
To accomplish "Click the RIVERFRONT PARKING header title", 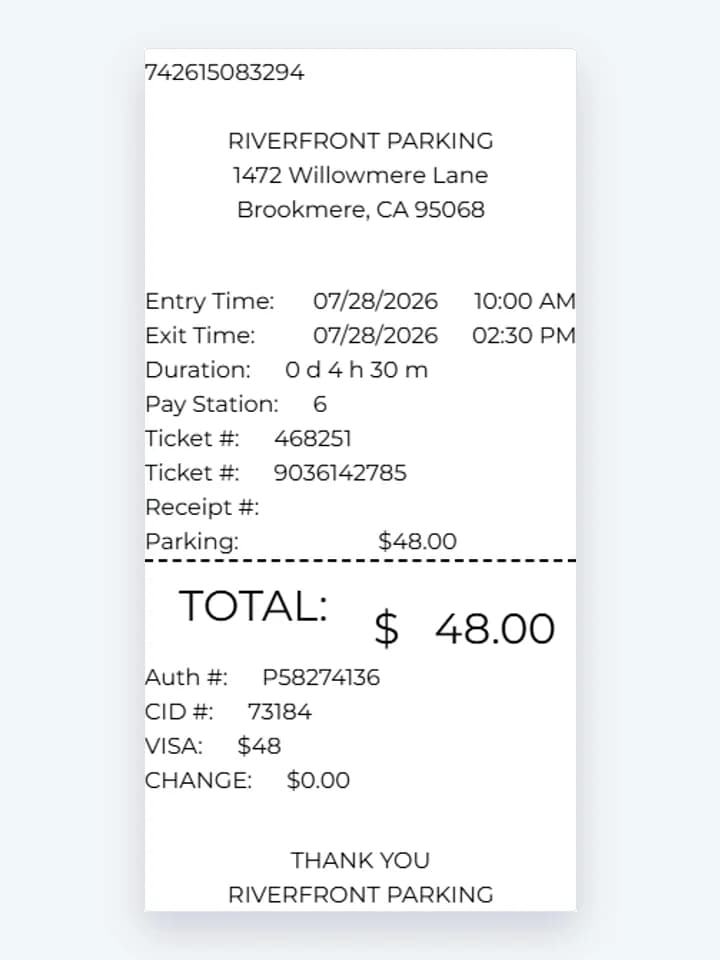I will (361, 141).
